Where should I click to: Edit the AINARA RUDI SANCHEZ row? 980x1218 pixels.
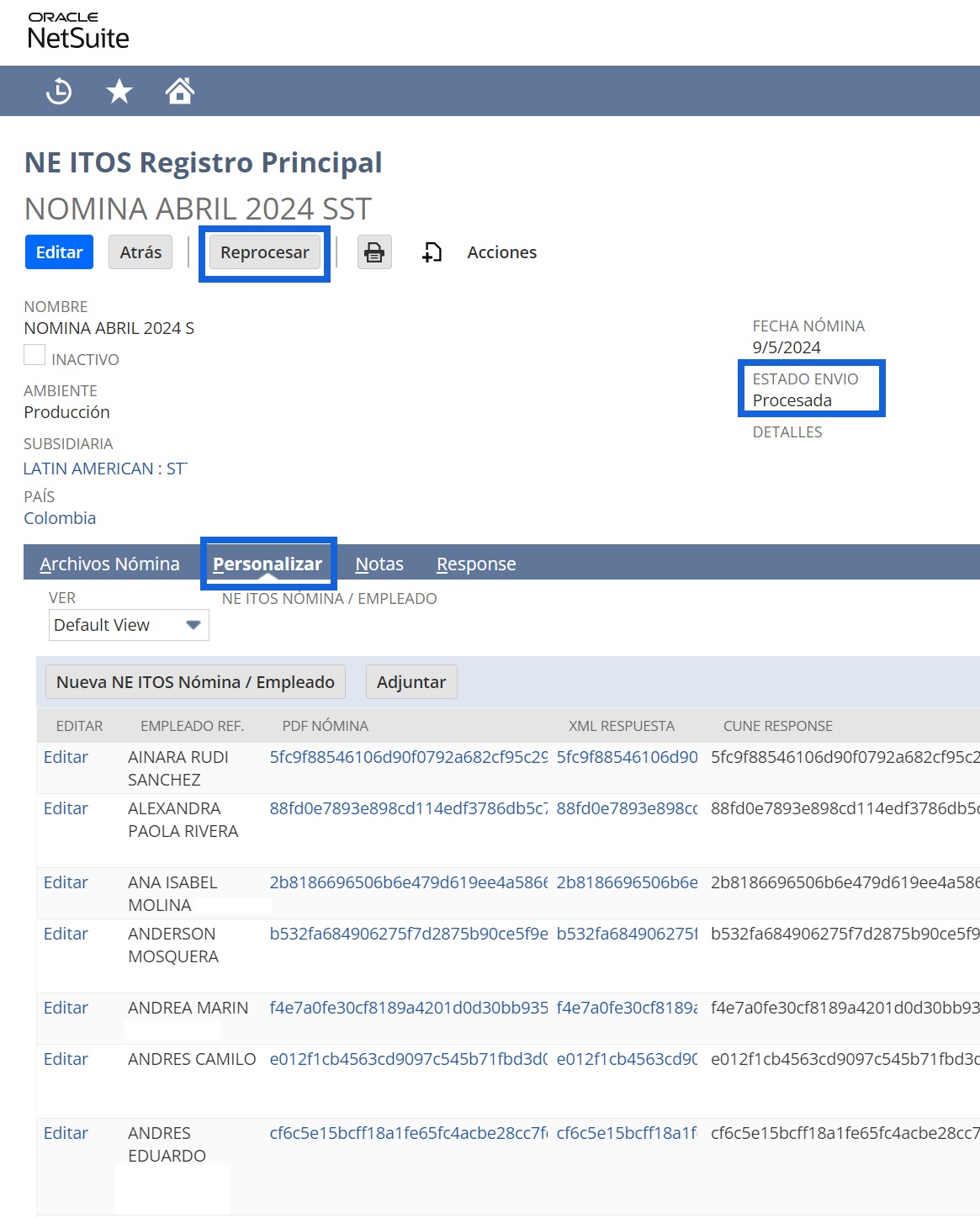[66, 757]
